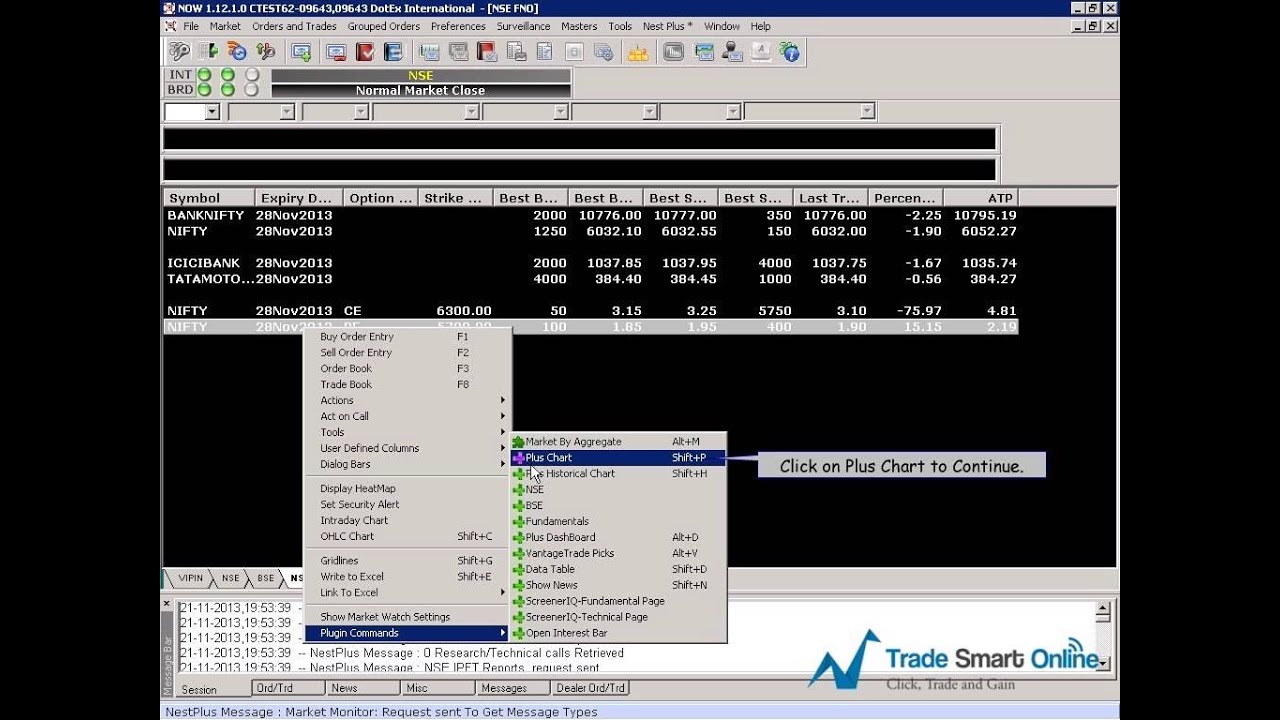Click the monitor with red minus icon
Image resolution: width=1280 pixels, height=720 pixels.
337,51
